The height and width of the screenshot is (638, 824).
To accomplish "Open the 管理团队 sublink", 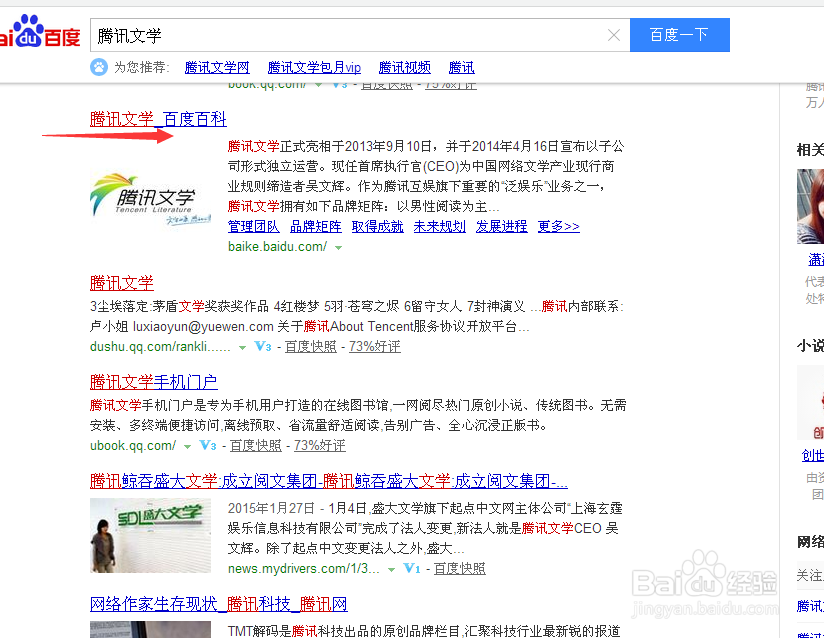I will 253,227.
